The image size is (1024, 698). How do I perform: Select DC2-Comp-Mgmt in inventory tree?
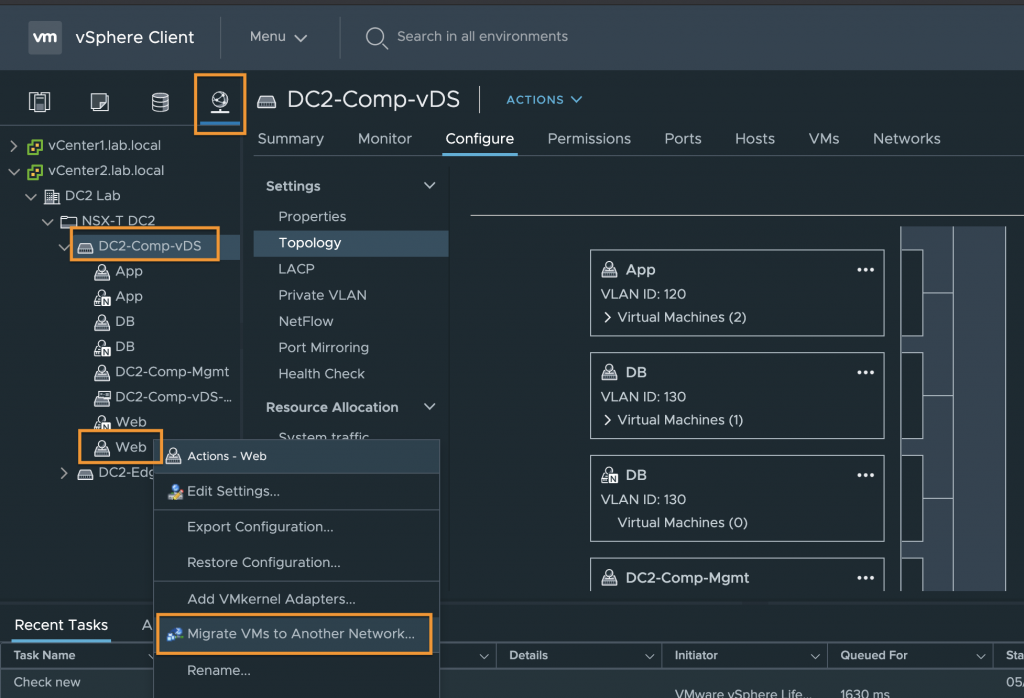coord(172,372)
